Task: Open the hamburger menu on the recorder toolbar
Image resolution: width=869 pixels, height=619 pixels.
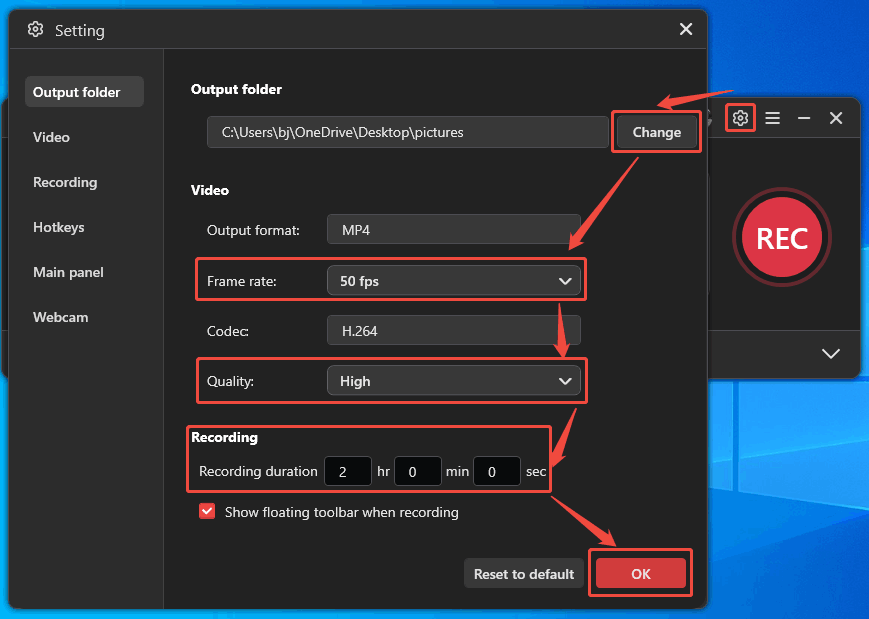Action: [x=772, y=118]
